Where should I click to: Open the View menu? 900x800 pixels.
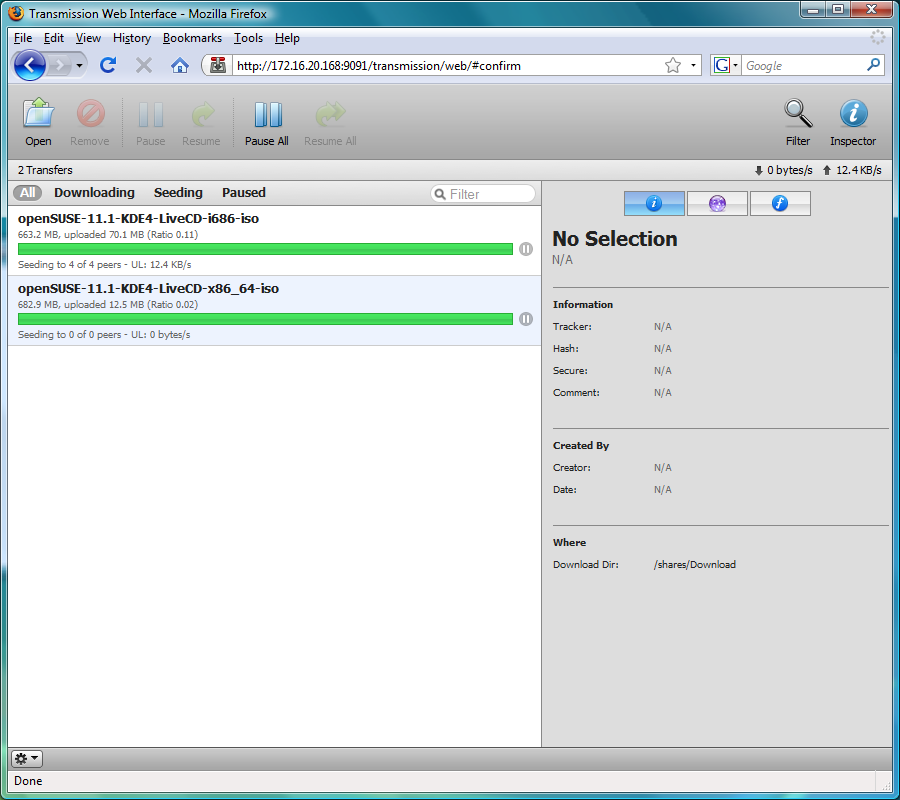[88, 38]
